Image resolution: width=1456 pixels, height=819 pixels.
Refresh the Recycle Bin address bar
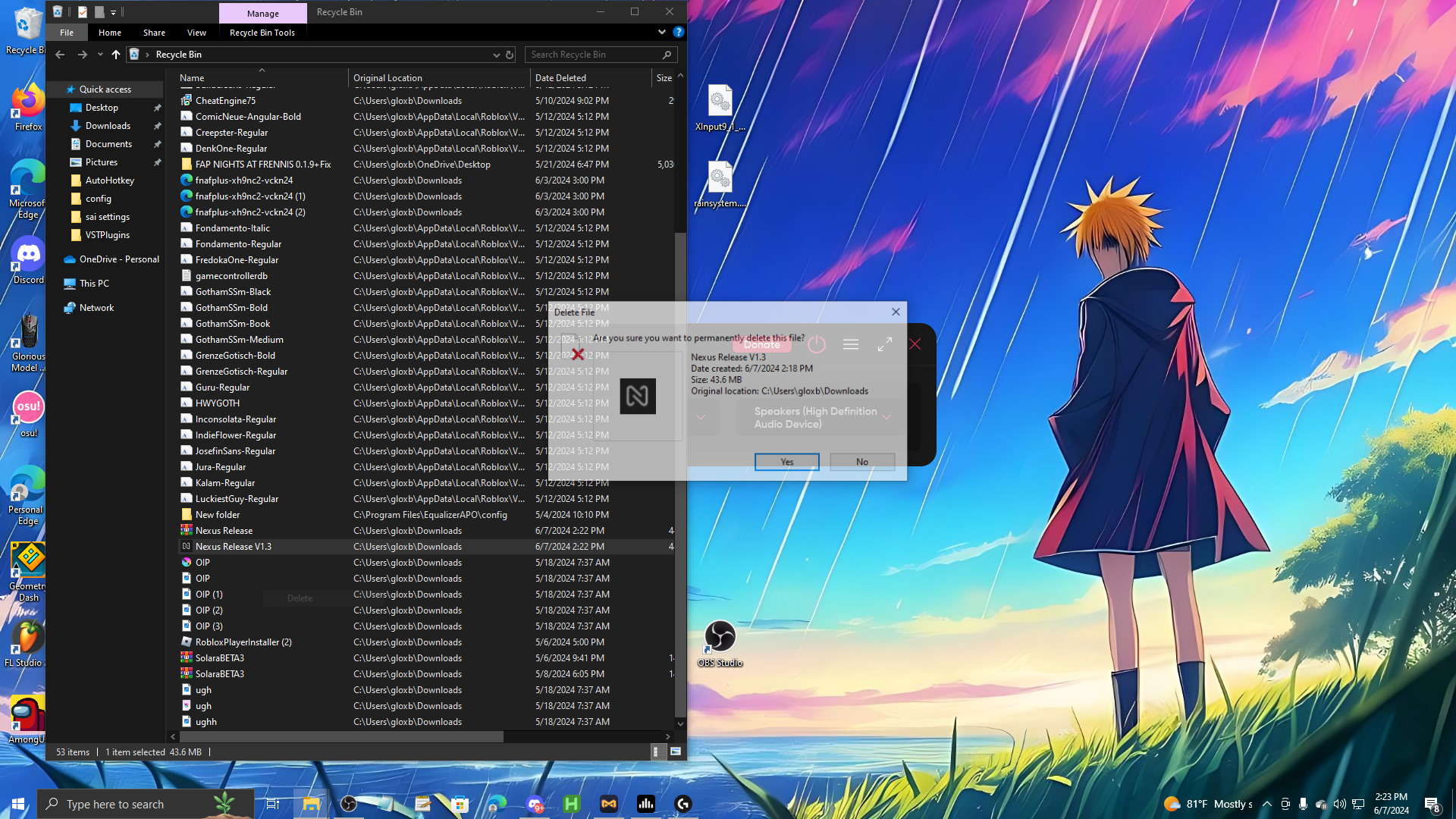tap(510, 55)
